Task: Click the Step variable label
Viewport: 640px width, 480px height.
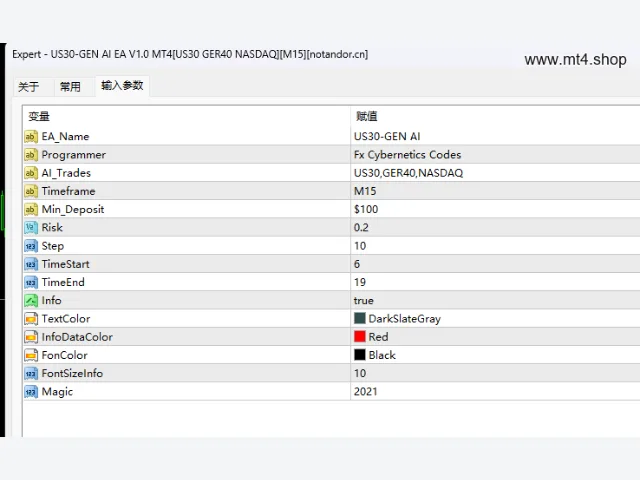Action: pyautogui.click(x=53, y=246)
